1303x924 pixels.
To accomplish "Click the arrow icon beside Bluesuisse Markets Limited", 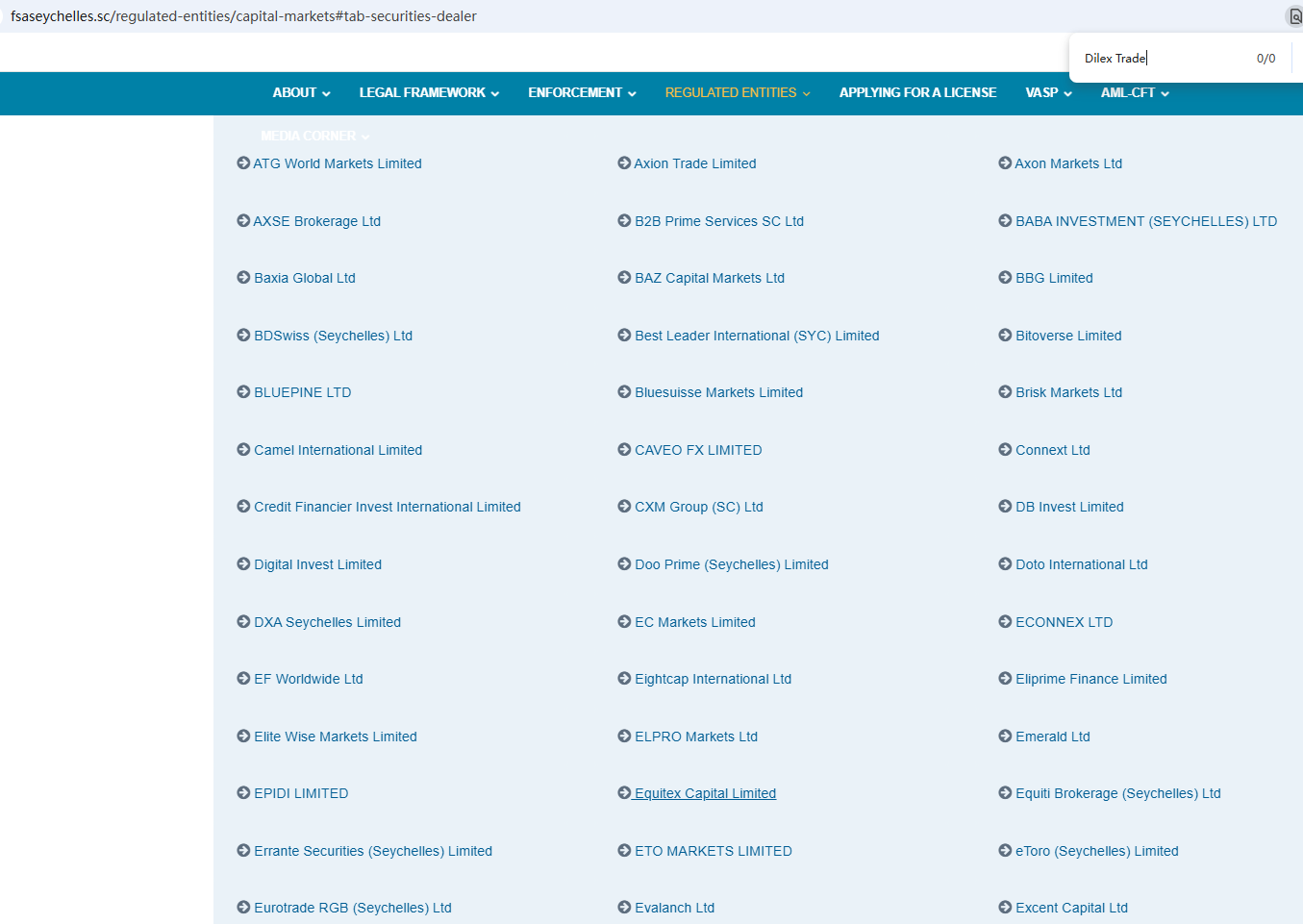I will pos(624,392).
